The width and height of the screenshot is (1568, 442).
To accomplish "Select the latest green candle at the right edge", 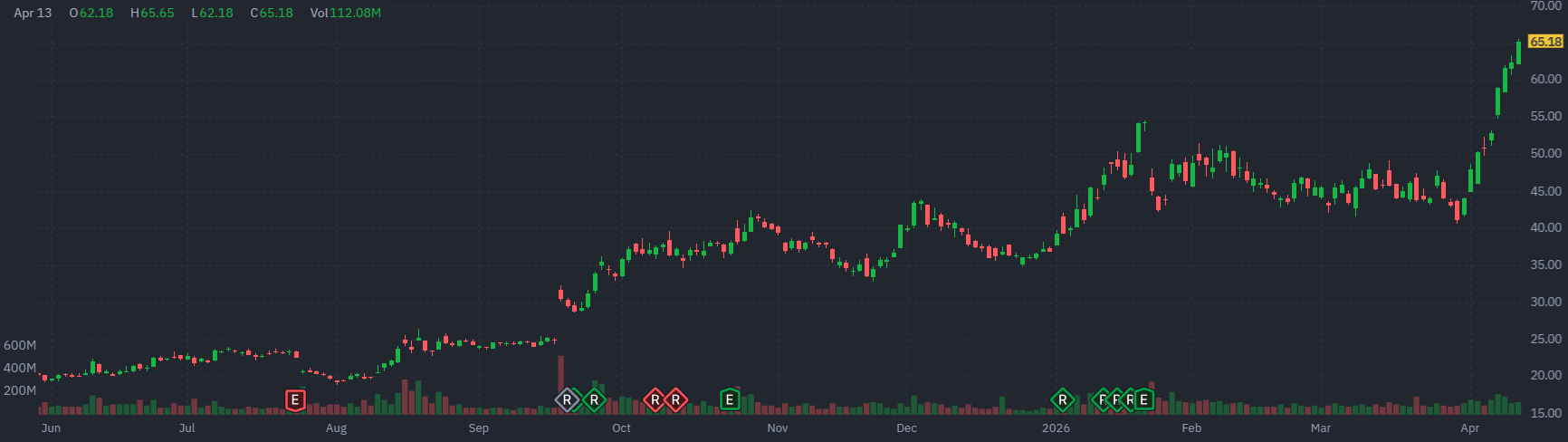I will coord(1518,53).
